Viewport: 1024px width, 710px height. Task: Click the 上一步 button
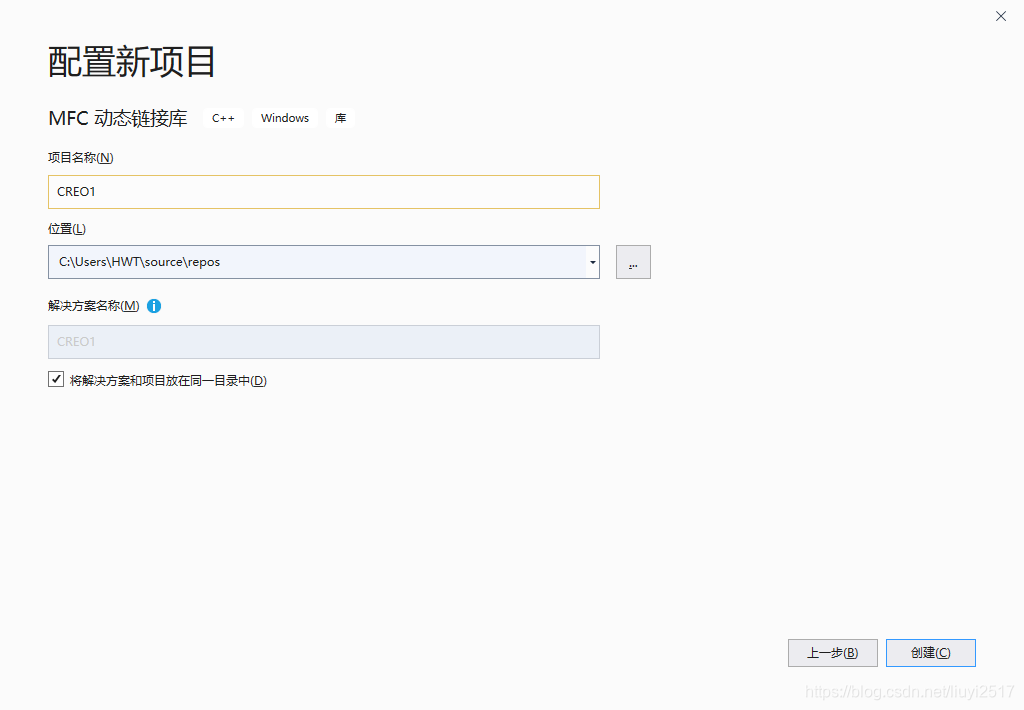click(x=832, y=652)
